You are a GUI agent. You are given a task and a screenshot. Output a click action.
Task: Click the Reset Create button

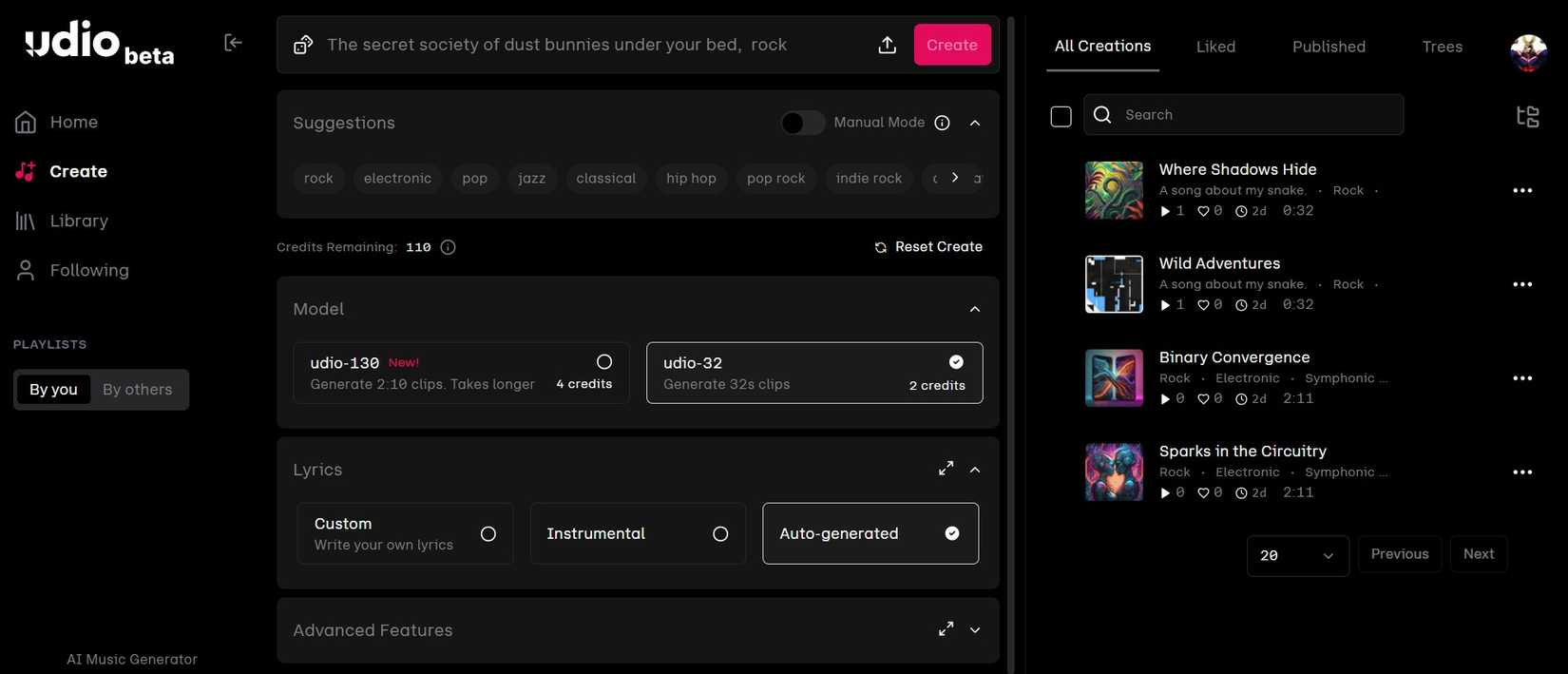click(x=928, y=246)
